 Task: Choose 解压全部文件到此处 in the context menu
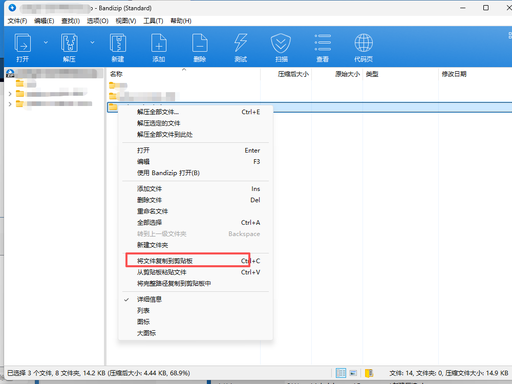[x=196, y=135]
